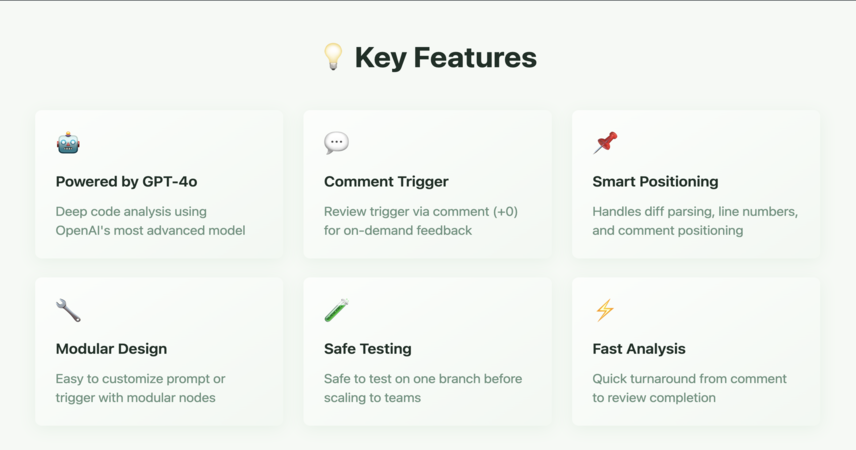This screenshot has height=450, width=856.
Task: Click the Deep code analysis description
Action: coord(151,221)
